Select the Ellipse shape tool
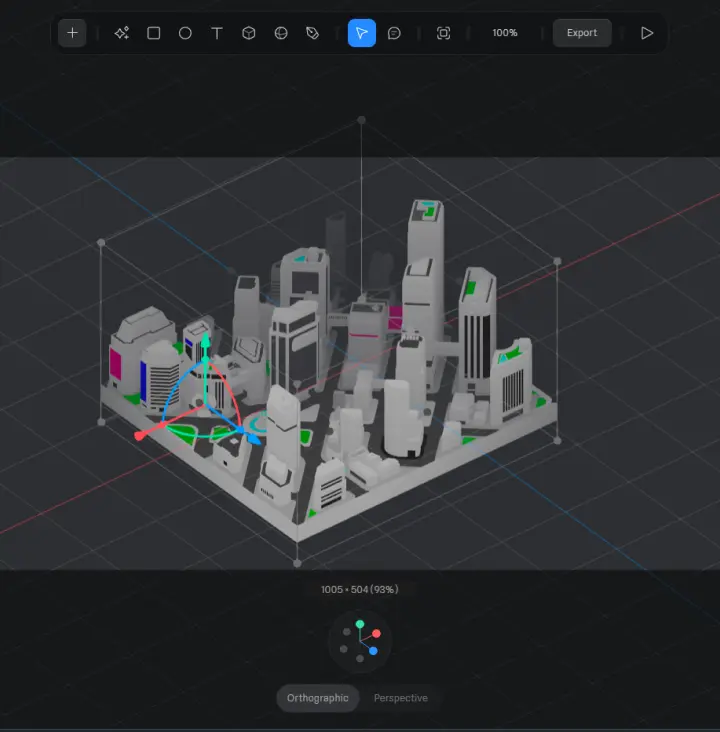 tap(185, 33)
